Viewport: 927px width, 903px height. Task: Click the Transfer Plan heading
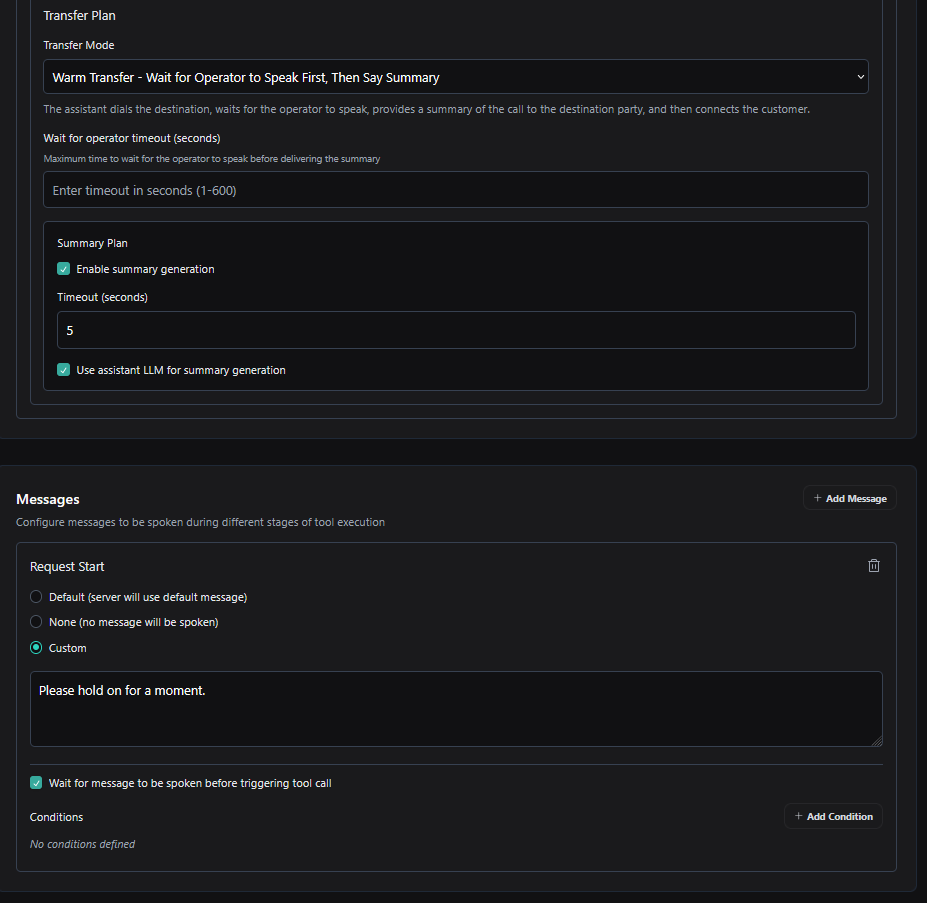80,16
